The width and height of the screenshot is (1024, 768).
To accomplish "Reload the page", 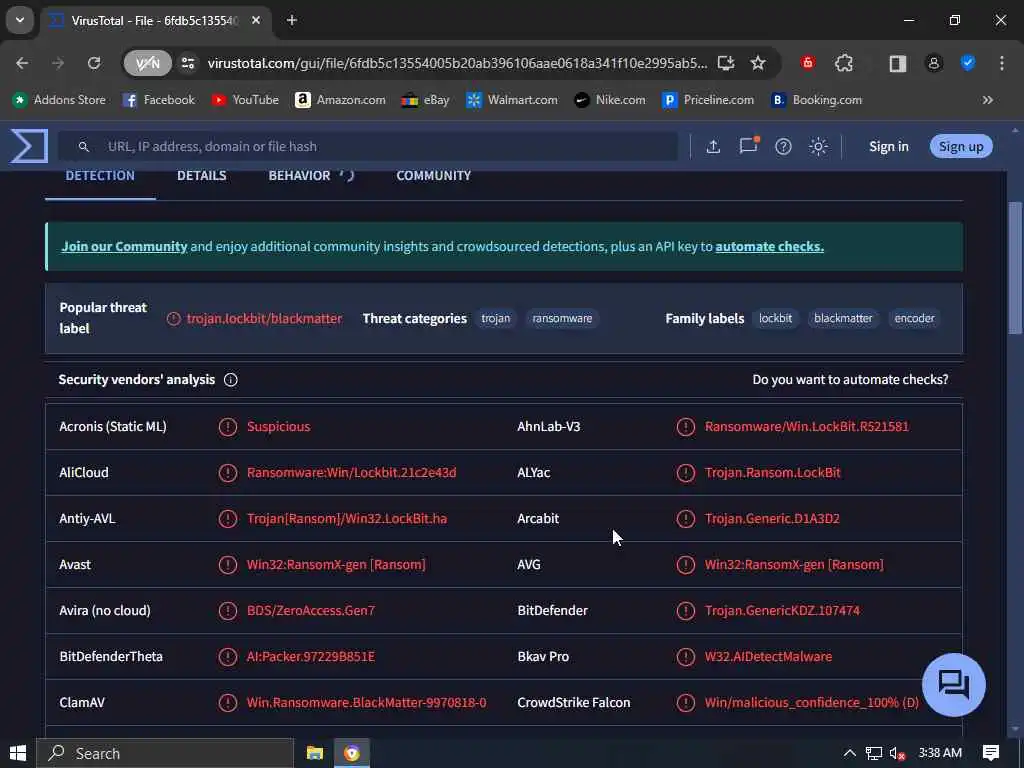I will pos(94,63).
